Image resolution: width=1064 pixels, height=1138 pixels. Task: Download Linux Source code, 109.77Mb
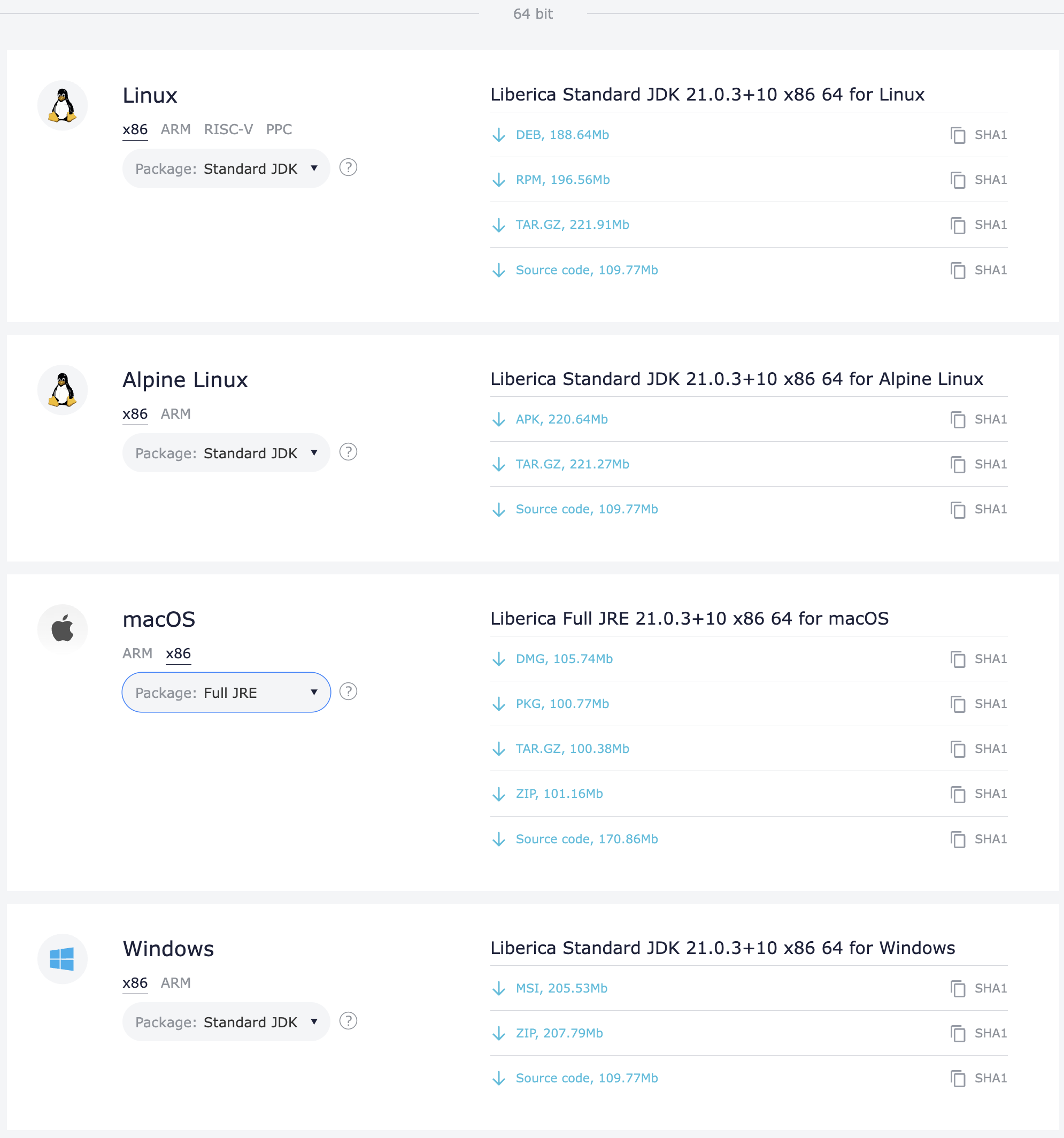(x=575, y=270)
